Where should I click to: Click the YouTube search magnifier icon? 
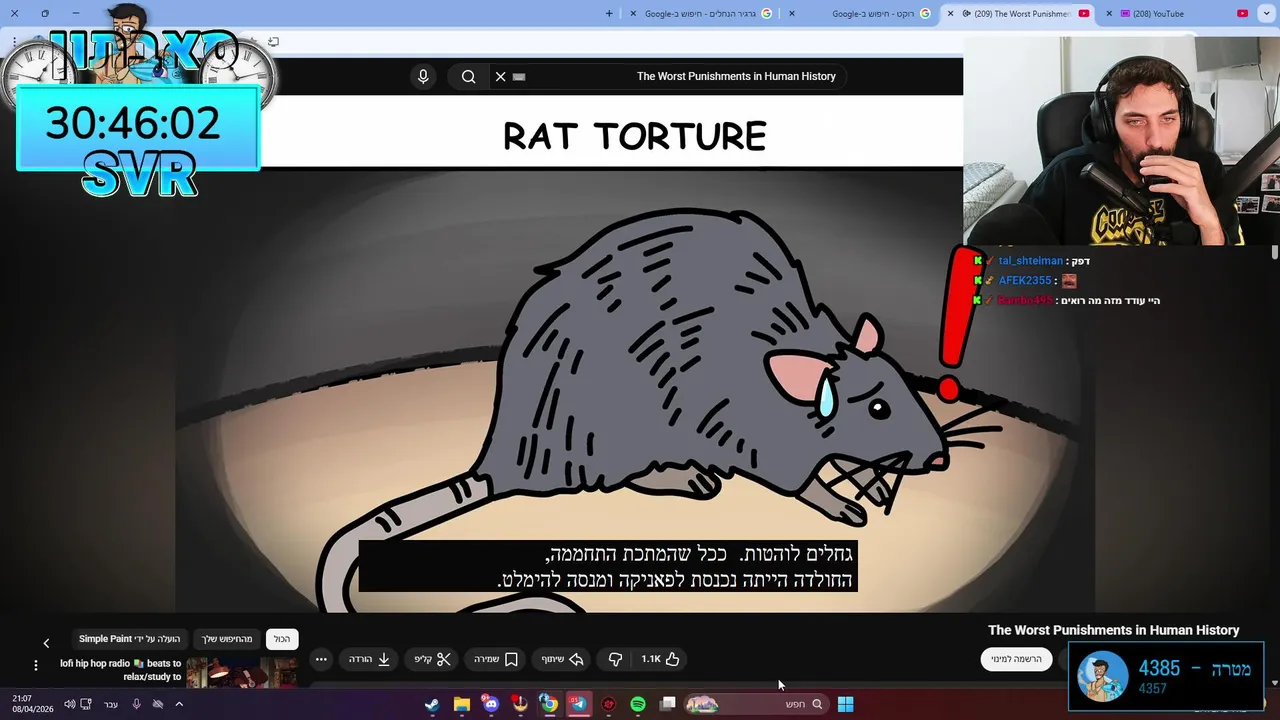tap(468, 76)
